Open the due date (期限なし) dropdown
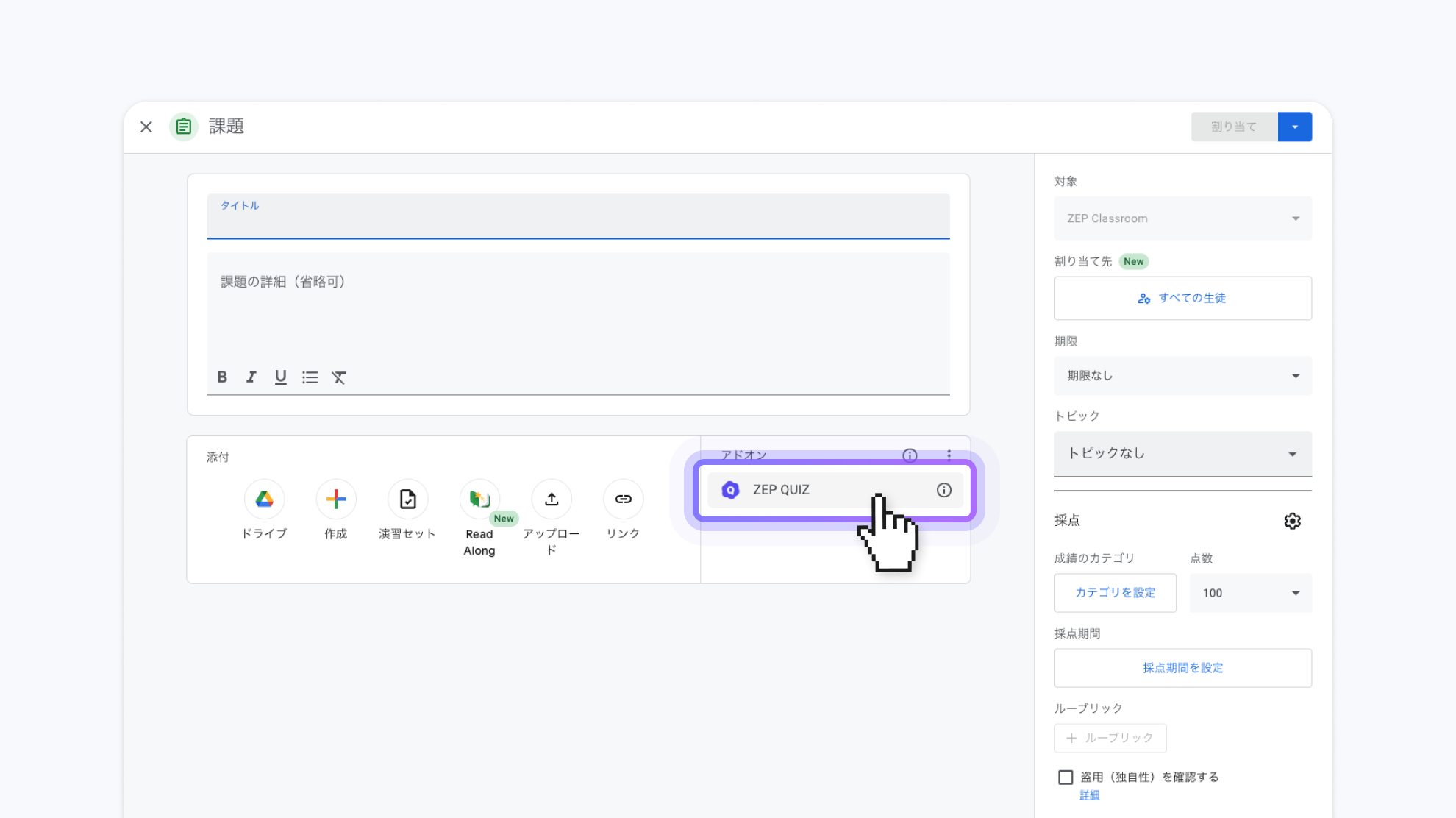1456x818 pixels. (x=1182, y=376)
